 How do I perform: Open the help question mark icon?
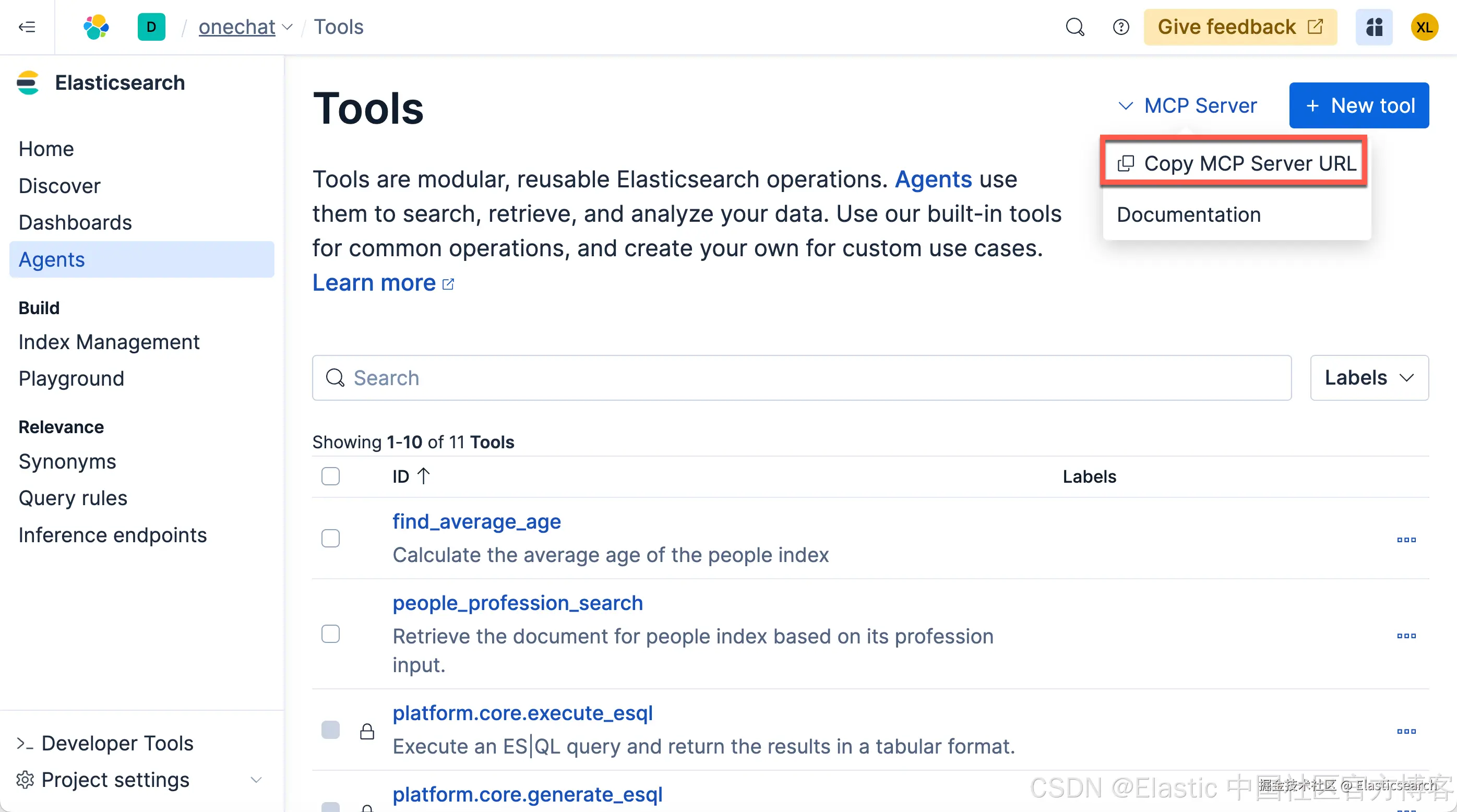click(x=1120, y=27)
